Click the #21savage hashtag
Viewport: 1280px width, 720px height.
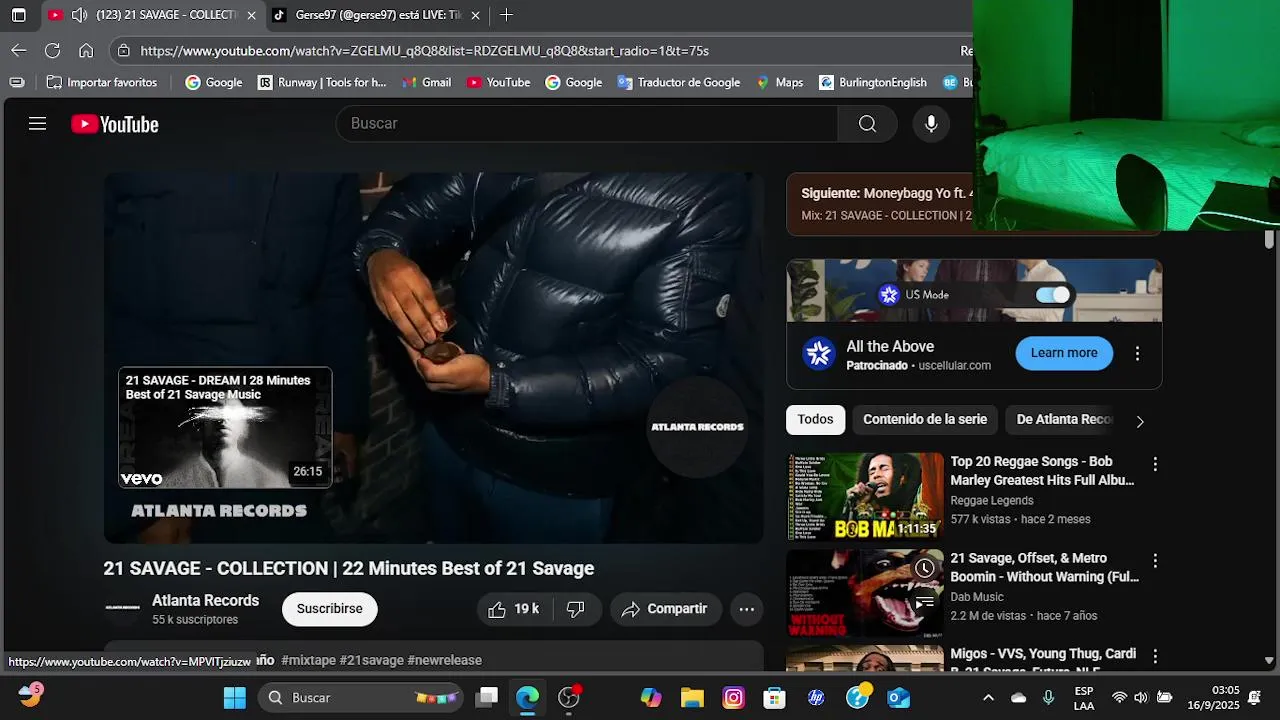point(371,660)
